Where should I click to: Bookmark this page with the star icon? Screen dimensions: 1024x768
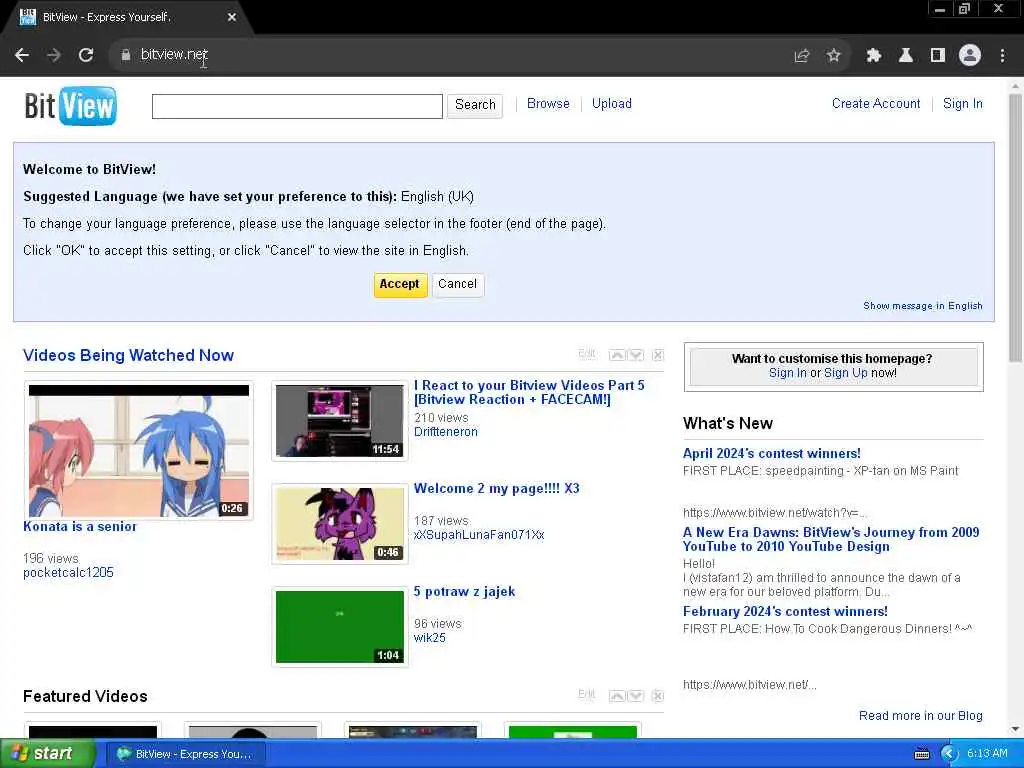pos(833,56)
